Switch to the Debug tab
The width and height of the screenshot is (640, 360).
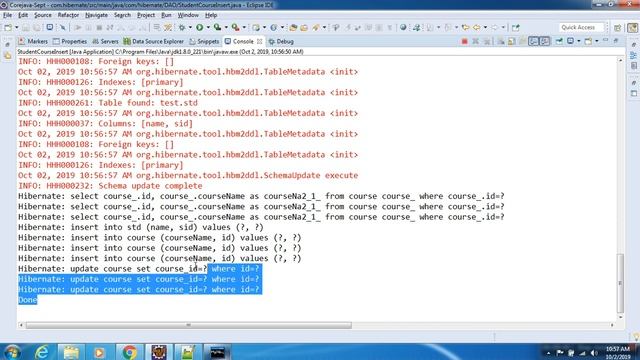point(281,41)
